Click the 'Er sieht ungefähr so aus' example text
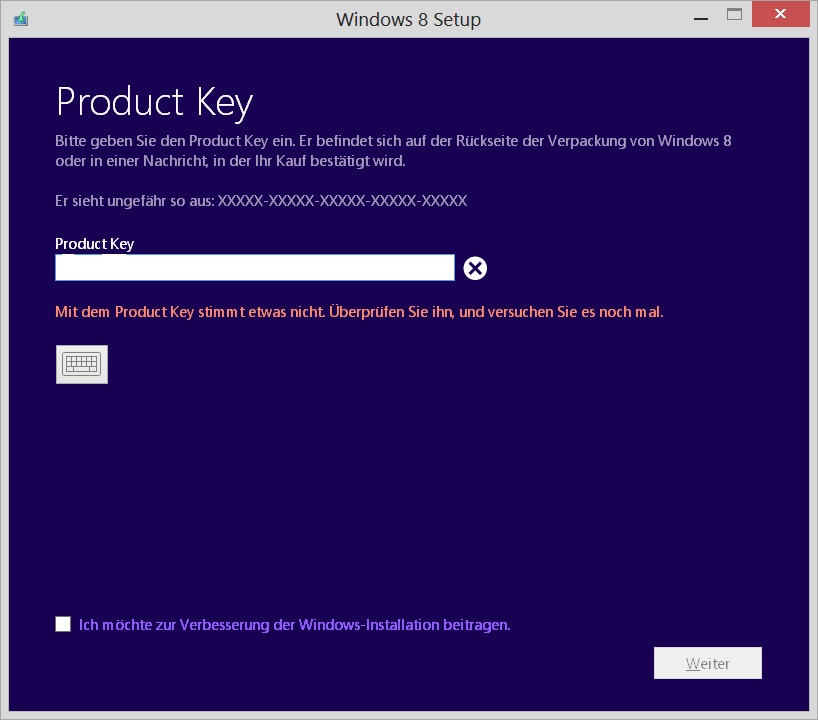This screenshot has width=818, height=720. pyautogui.click(x=261, y=201)
